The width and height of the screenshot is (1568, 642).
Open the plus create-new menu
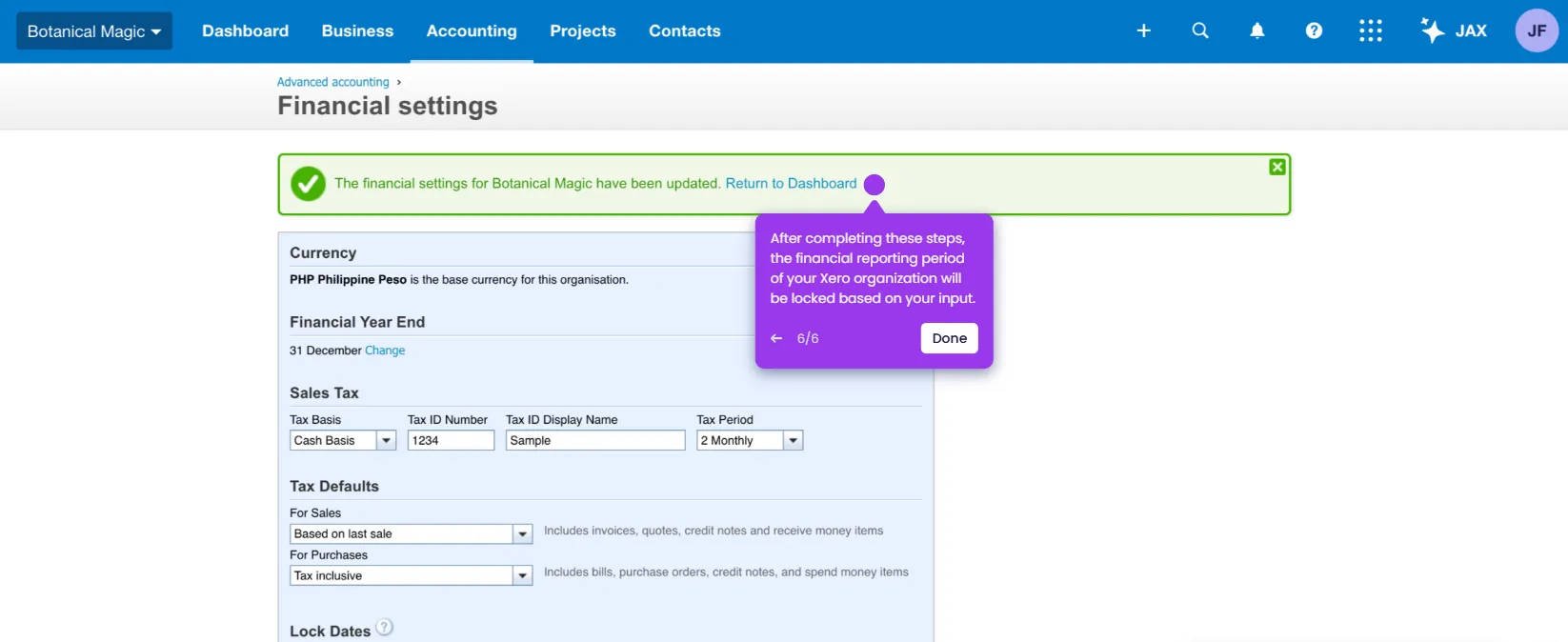1143,31
